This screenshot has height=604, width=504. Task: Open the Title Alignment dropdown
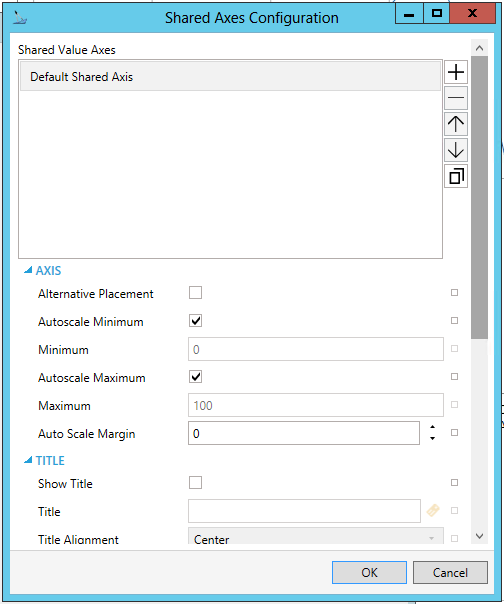coord(316,536)
